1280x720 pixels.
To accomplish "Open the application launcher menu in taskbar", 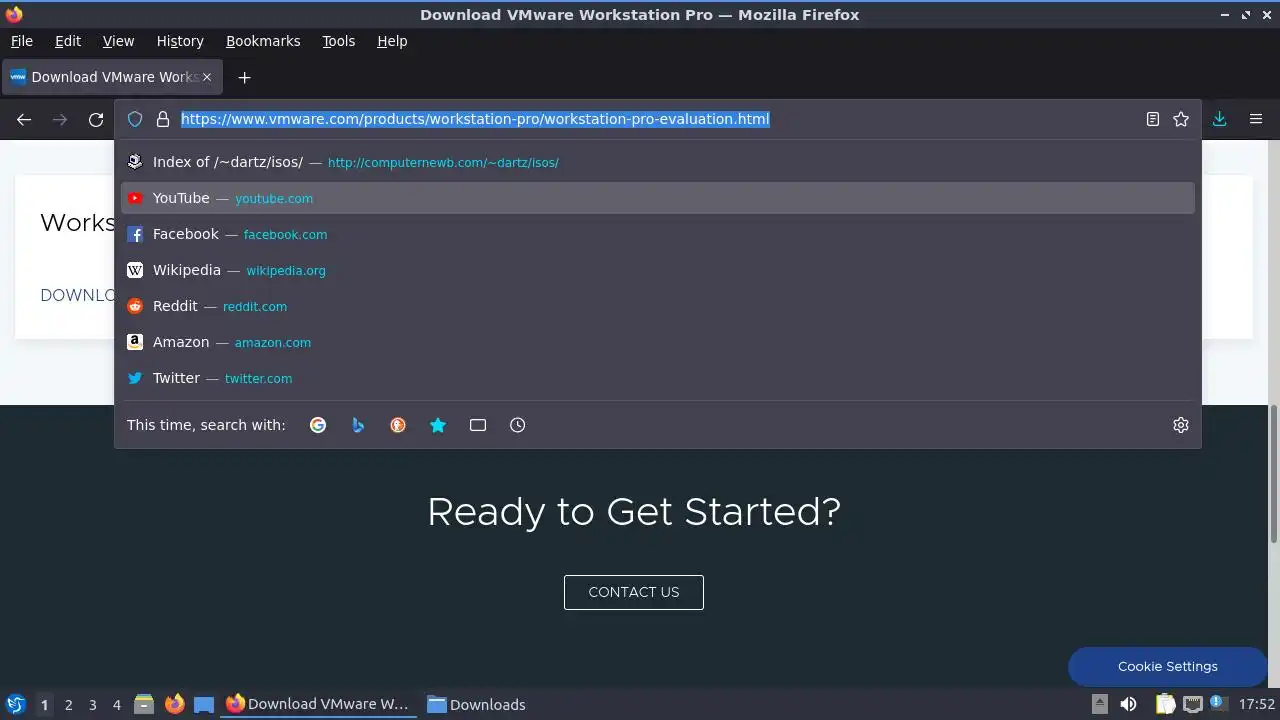I will point(16,704).
